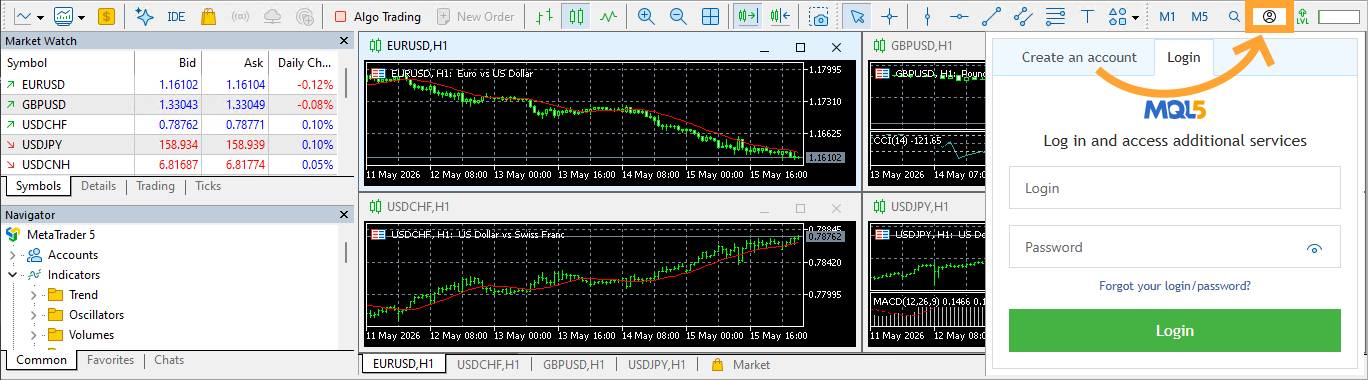This screenshot has width=1368, height=380.
Task: Switch to M1 timeframe
Action: click(x=1167, y=16)
